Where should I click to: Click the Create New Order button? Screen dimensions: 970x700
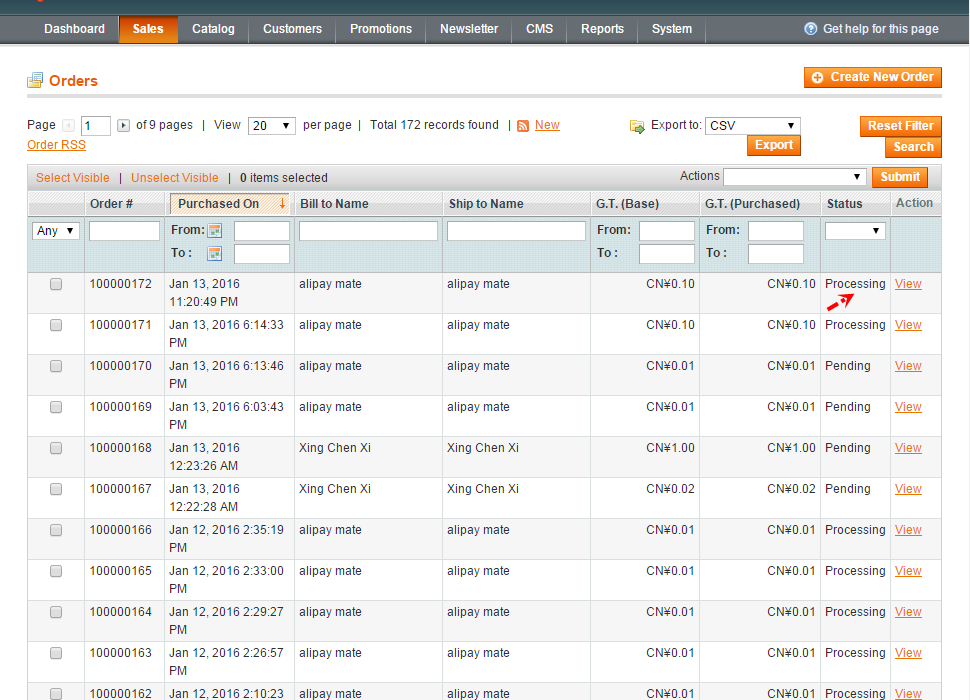point(872,77)
